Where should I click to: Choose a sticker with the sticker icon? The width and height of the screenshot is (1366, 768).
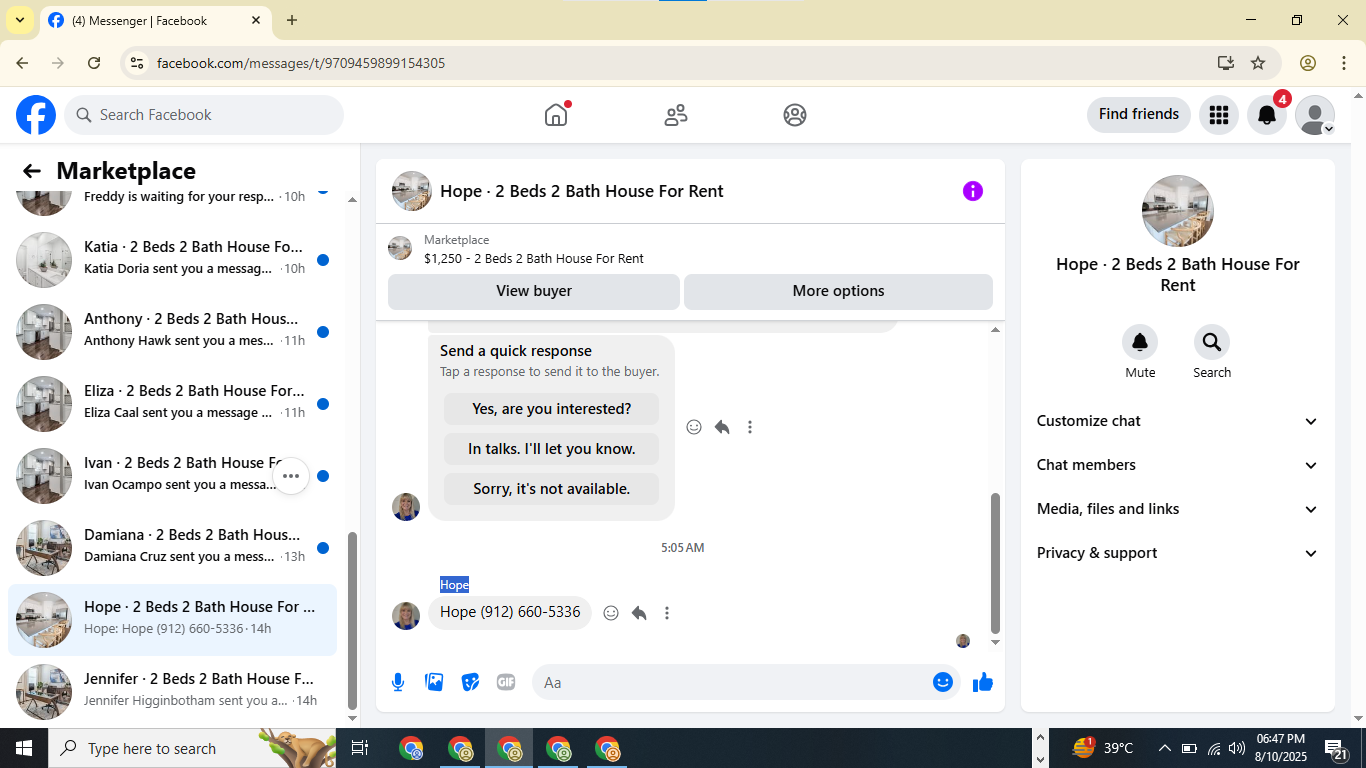(470, 682)
